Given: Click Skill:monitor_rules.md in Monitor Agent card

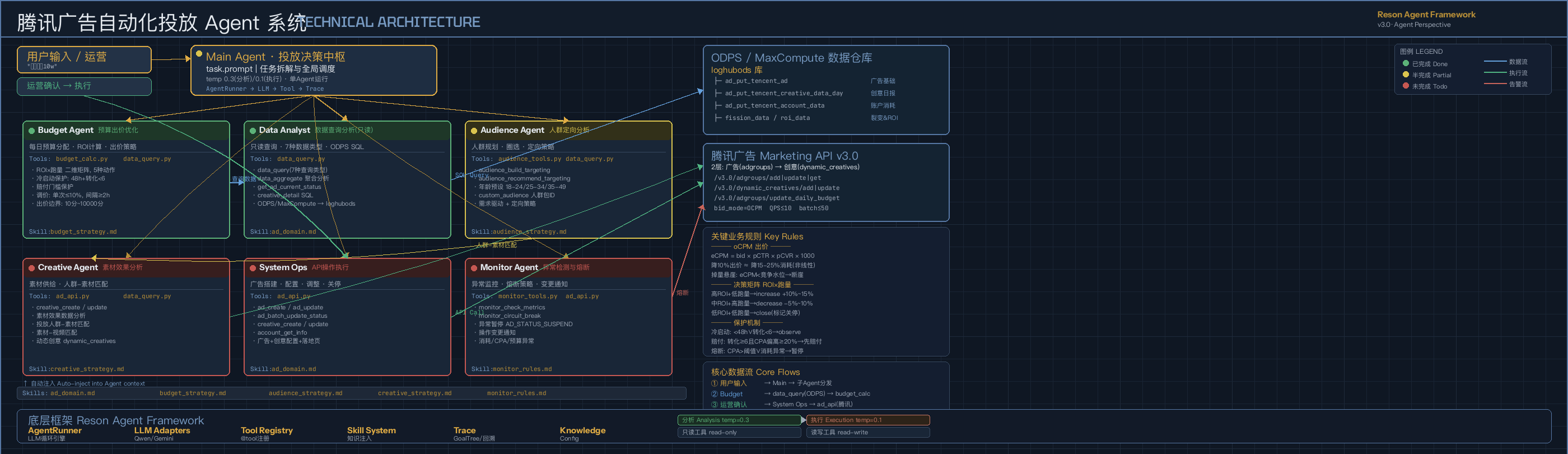Looking at the screenshot, I should tap(512, 369).
